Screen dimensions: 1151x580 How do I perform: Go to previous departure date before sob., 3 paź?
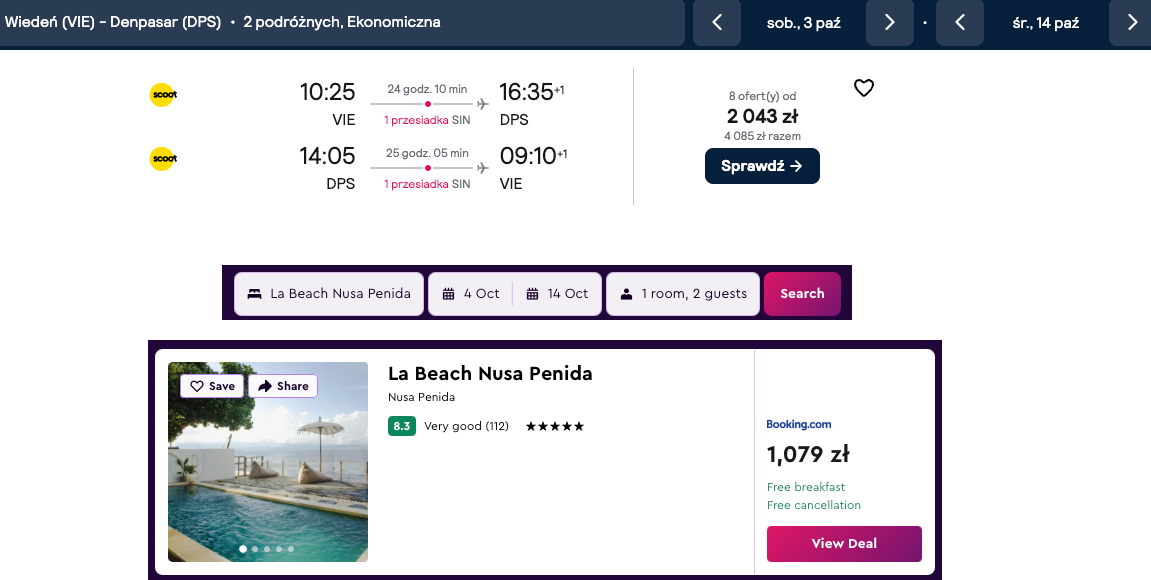pyautogui.click(x=716, y=23)
